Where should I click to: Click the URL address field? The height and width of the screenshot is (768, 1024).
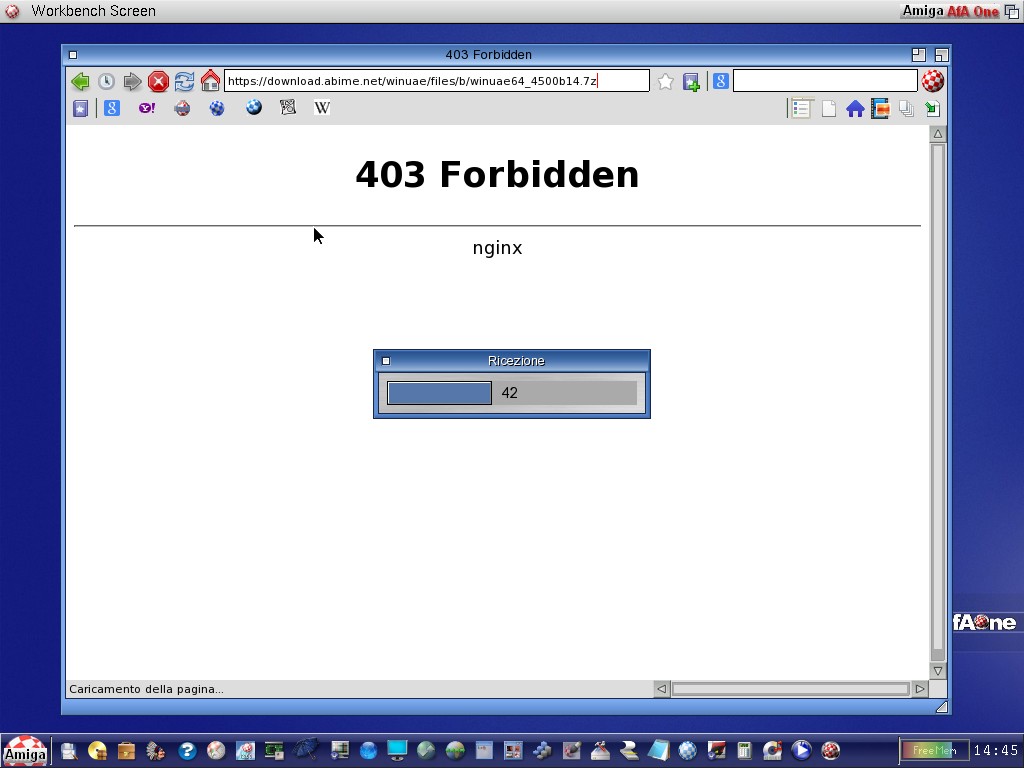[436, 81]
